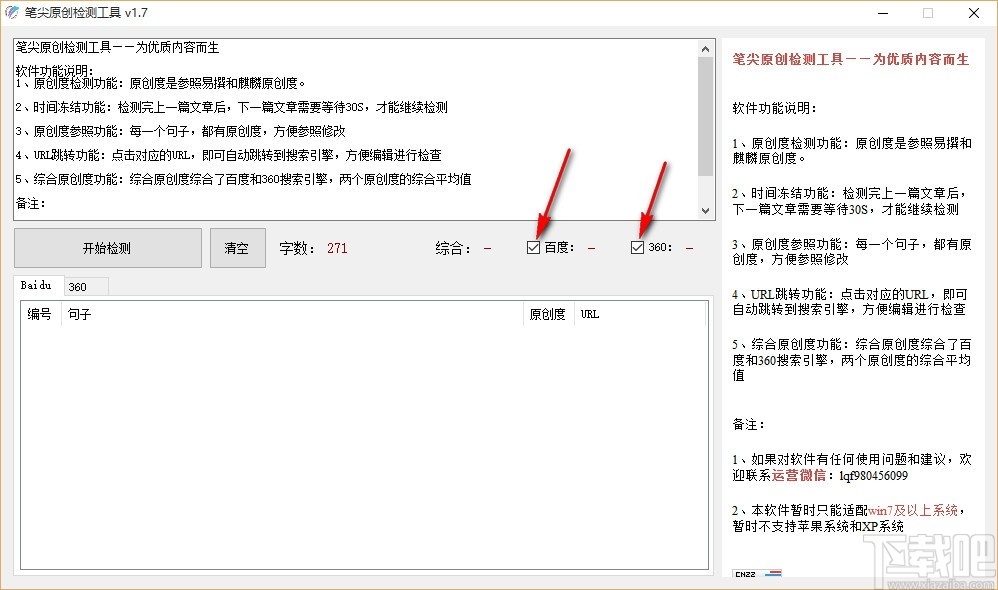Image resolution: width=998 pixels, height=590 pixels.
Task: Switch to the Baidu tab
Action: click(x=36, y=285)
